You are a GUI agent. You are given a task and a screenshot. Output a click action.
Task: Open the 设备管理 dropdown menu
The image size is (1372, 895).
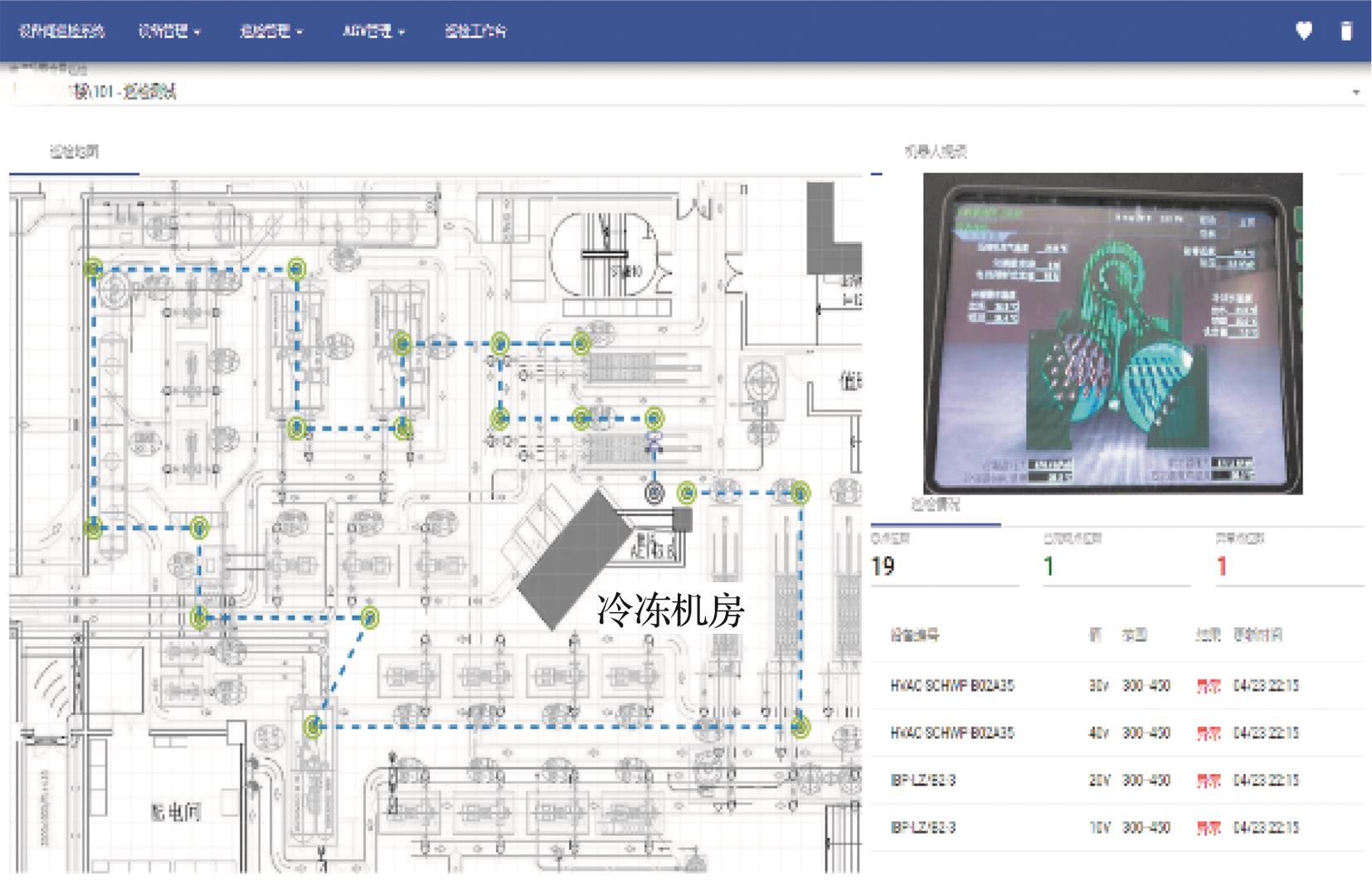tap(169, 32)
